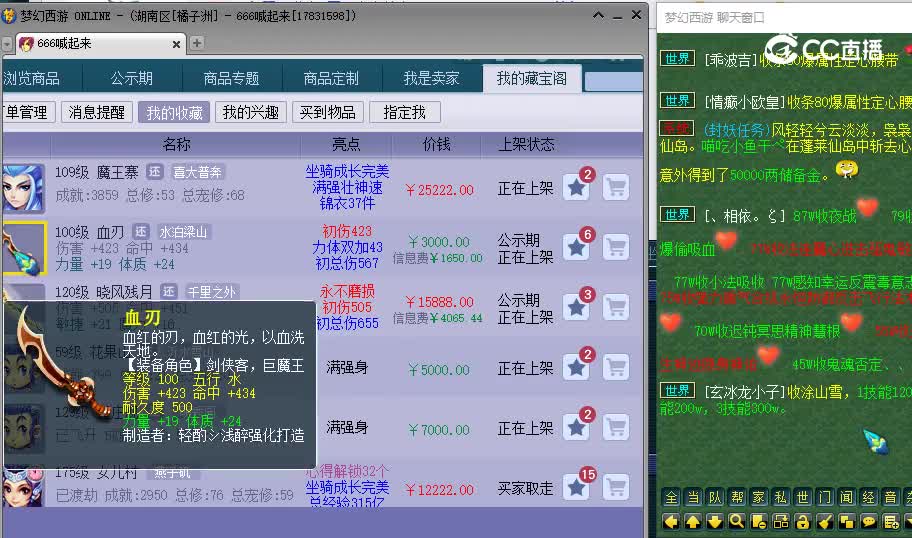Open the 魔王寨 character avatar thumbnail
Viewport: 912px width, 538px height.
pos(23,187)
